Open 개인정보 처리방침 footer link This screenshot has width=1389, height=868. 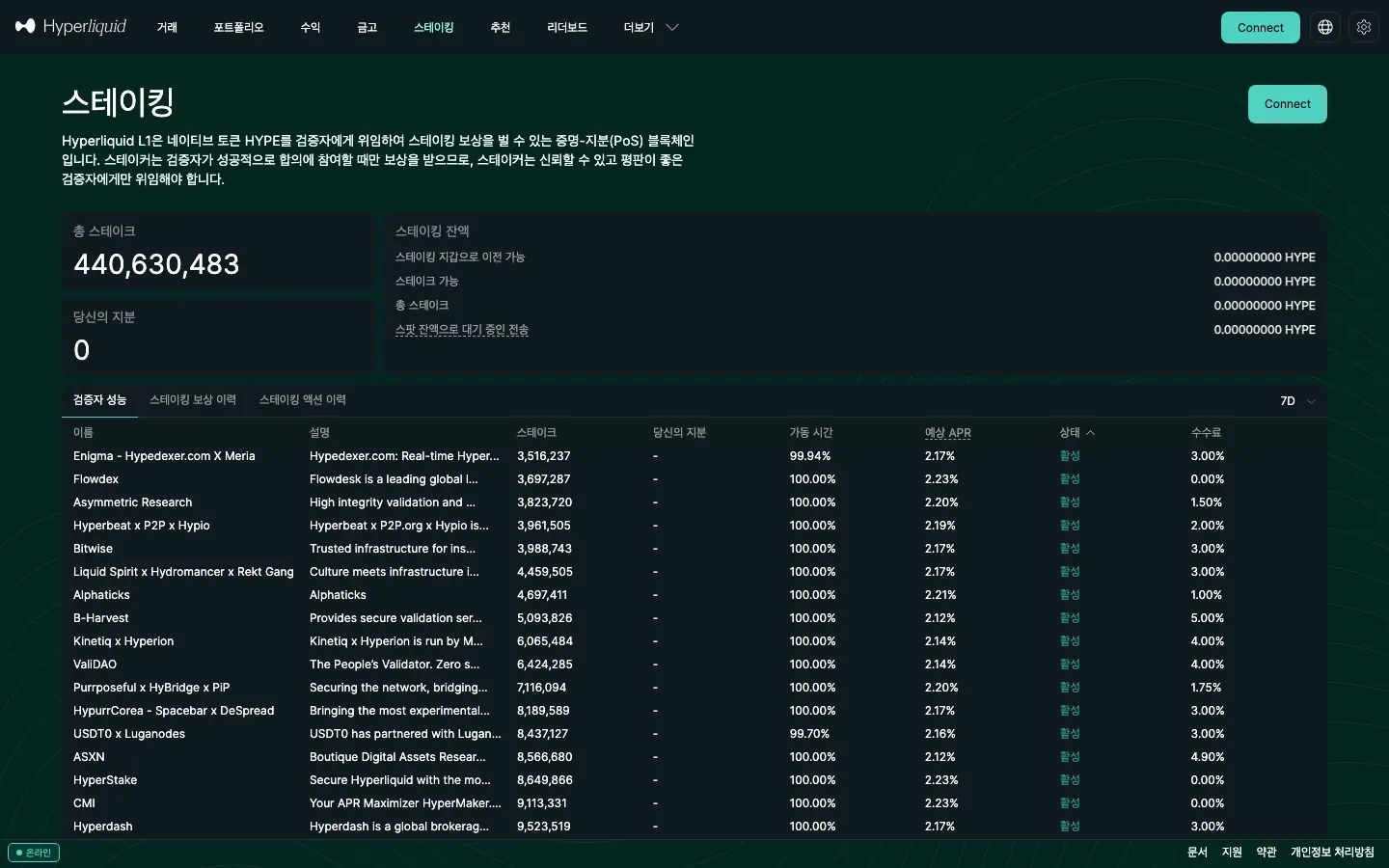(1332, 853)
